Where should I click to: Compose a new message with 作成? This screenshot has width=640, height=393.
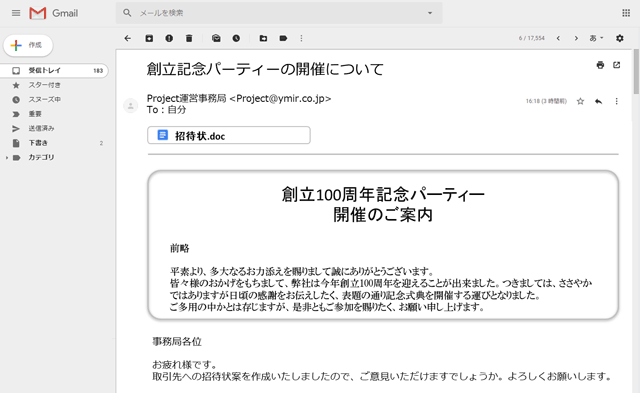(28, 45)
